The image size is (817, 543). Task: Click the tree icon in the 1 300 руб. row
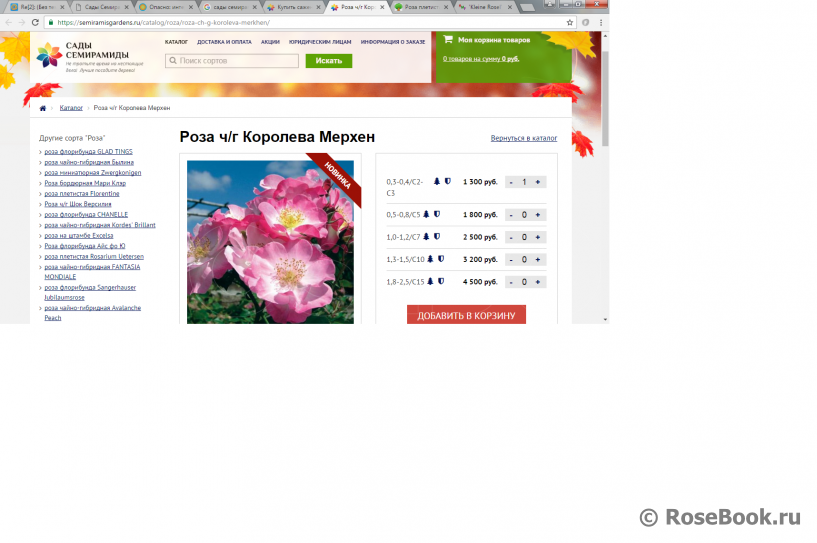[437, 182]
